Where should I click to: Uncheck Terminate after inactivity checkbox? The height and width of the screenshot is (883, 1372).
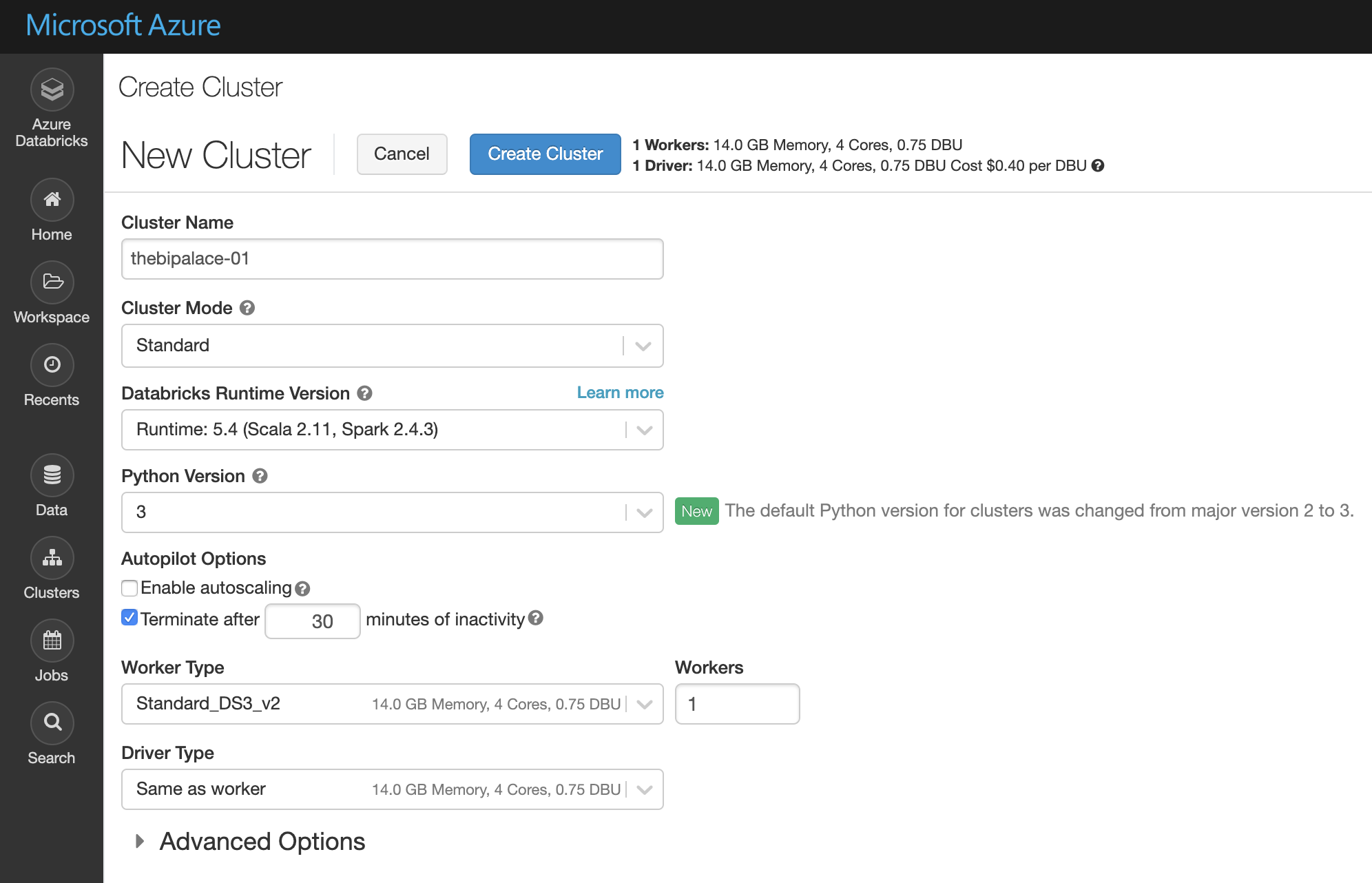[x=129, y=618]
